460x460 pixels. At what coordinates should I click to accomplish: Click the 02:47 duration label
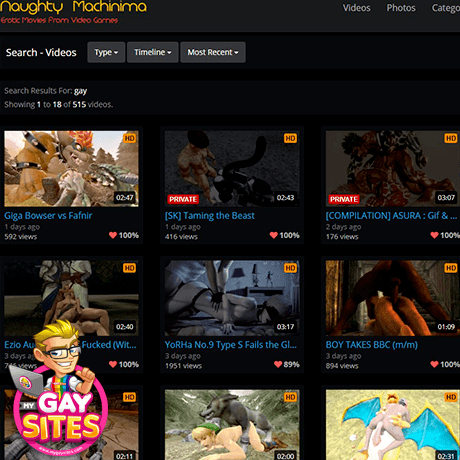pos(125,198)
